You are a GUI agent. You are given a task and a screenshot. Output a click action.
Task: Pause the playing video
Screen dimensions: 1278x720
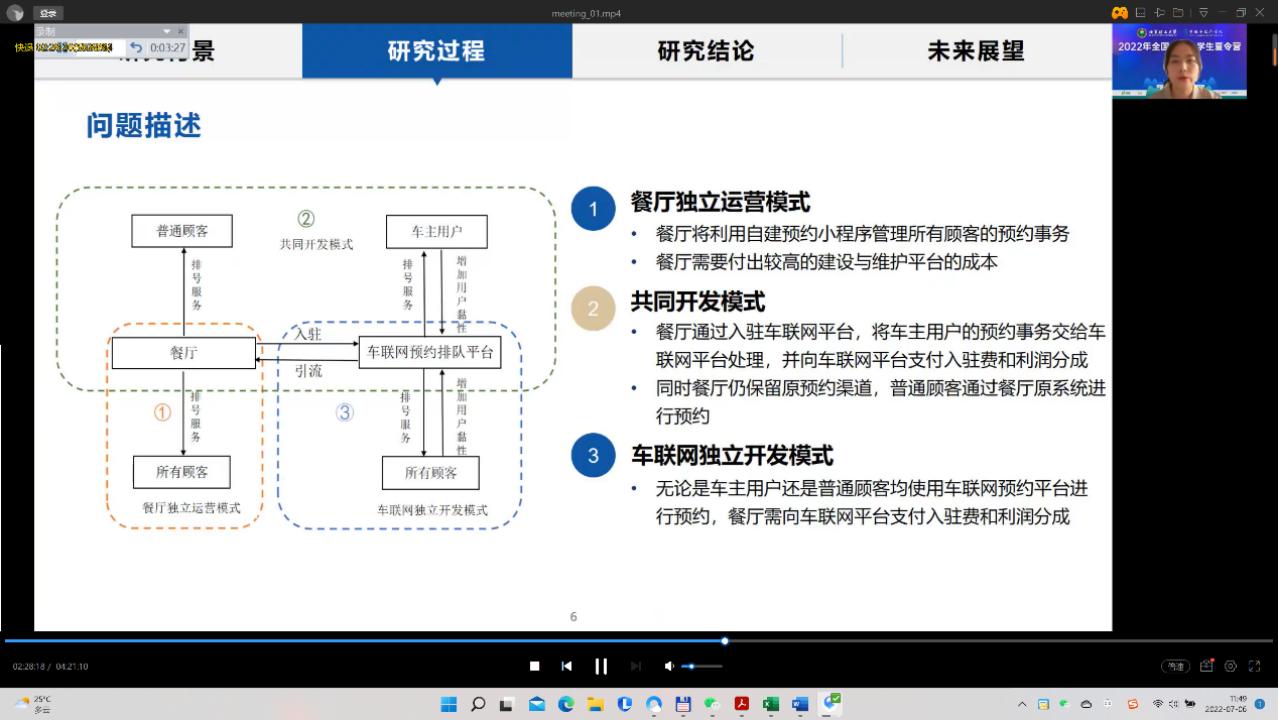[601, 666]
